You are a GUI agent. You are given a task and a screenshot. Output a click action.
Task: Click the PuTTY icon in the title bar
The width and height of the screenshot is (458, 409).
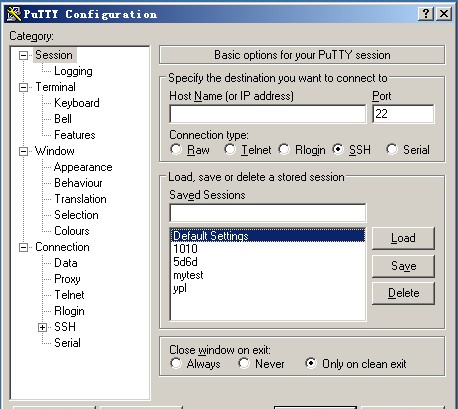[14, 14]
